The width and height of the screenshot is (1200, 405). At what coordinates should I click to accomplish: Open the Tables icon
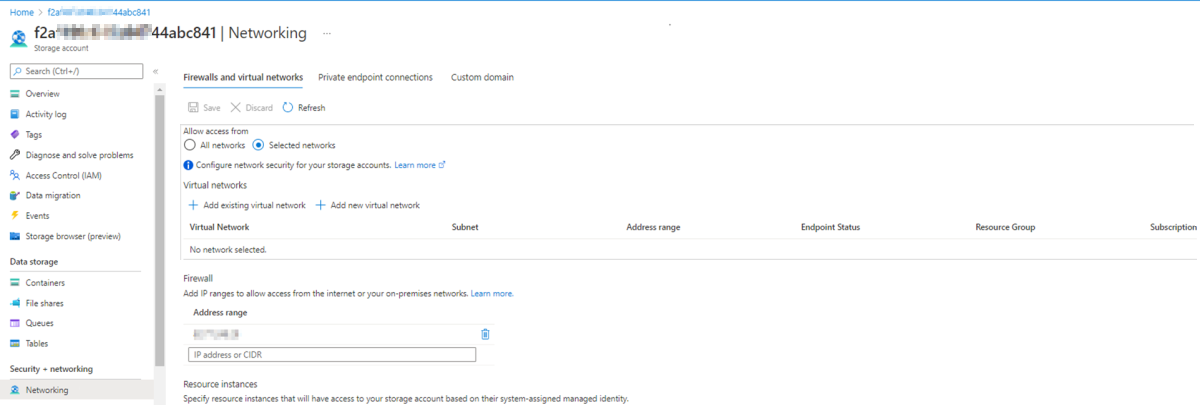tap(15, 343)
